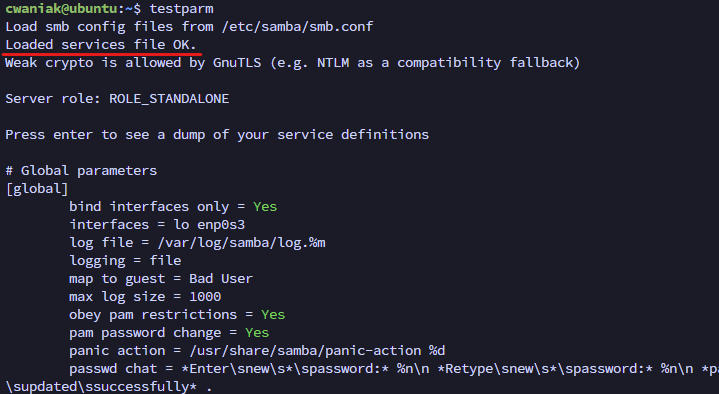The width and height of the screenshot is (719, 394).
Task: Click the 'logging = file' line
Action: coord(125,261)
